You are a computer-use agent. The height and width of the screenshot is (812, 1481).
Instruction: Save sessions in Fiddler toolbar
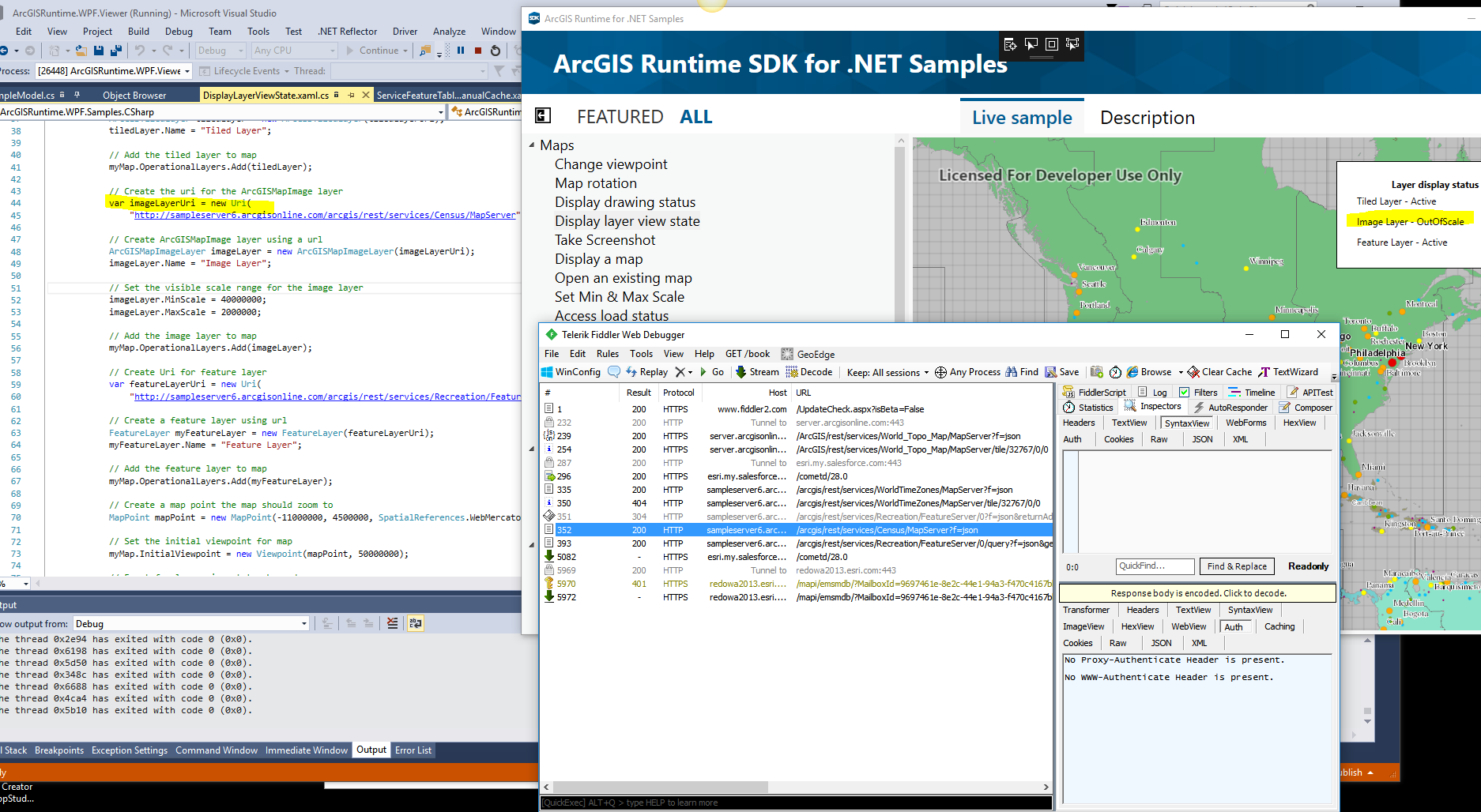1062,372
